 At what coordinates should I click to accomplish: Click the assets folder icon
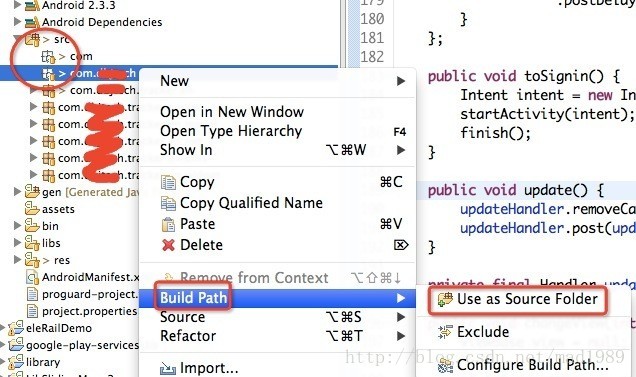coord(32,209)
